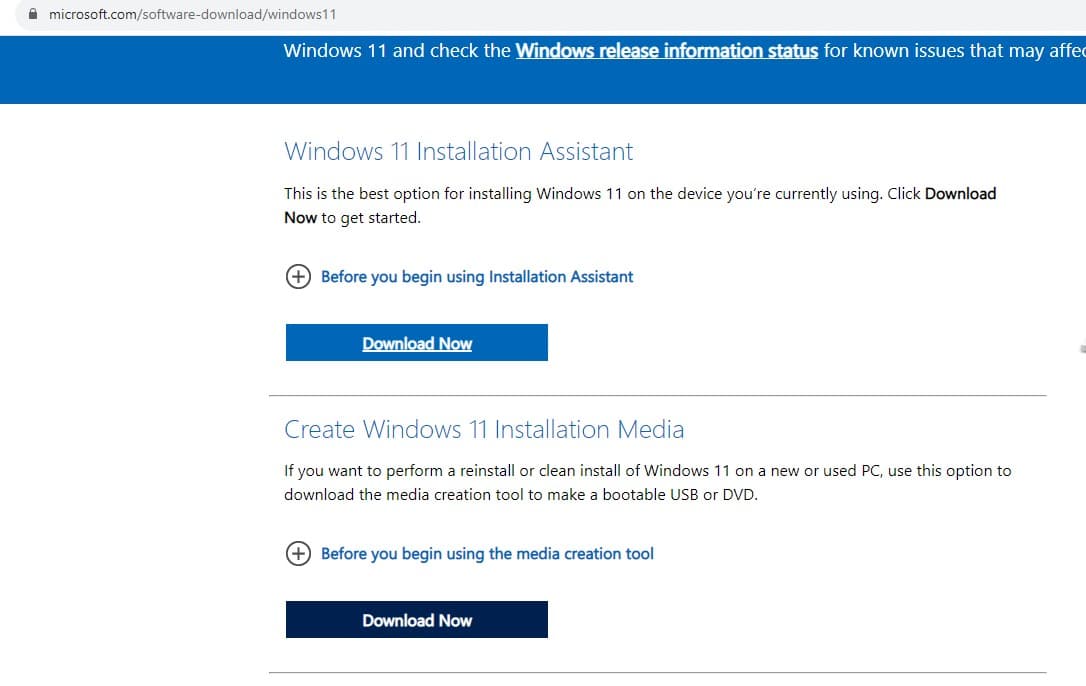Click the 'Create Windows 11 Installation Media' heading
This screenshot has height=686, width=1086.
pos(484,430)
